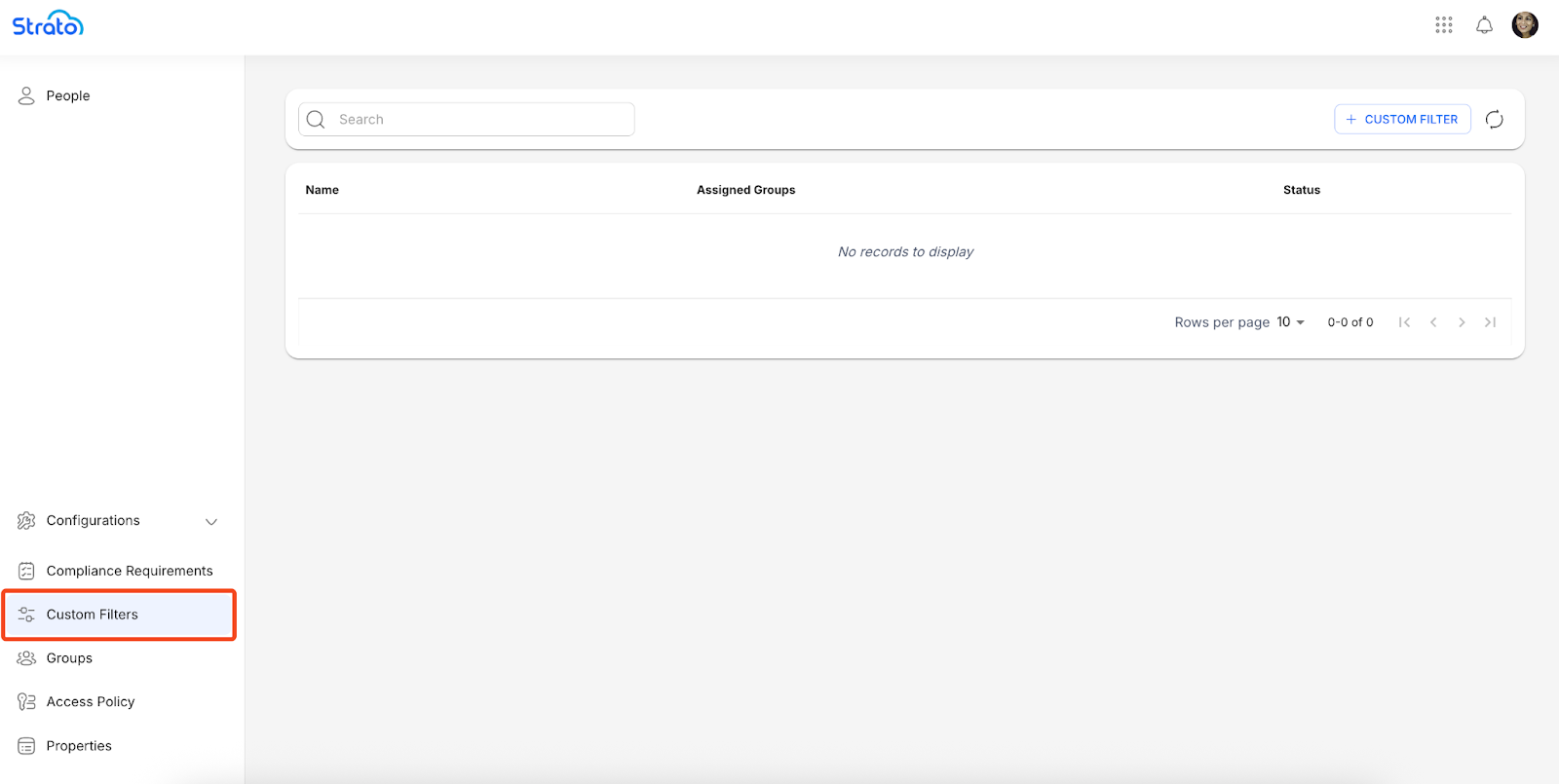Open the Rows per page dropdown
The height and width of the screenshot is (784, 1559).
pyautogui.click(x=1290, y=322)
